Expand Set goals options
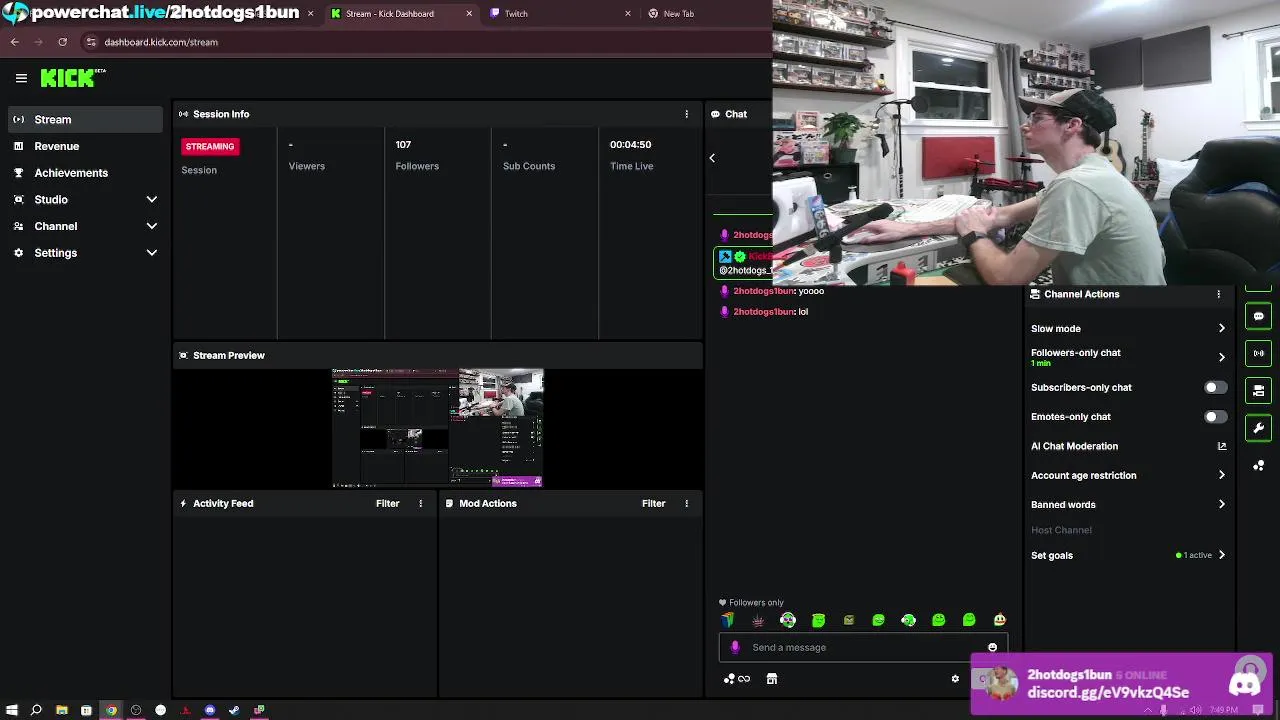 1221,555
